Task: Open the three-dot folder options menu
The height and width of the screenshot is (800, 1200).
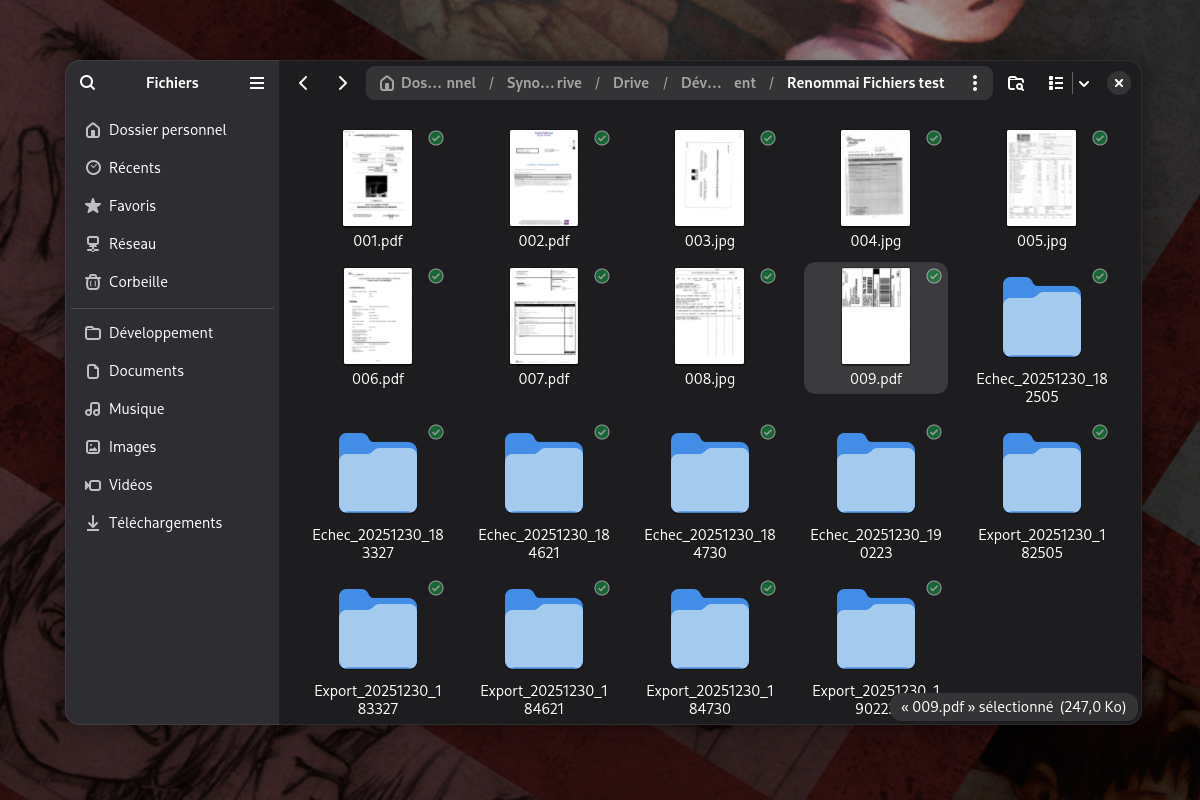Action: click(974, 83)
